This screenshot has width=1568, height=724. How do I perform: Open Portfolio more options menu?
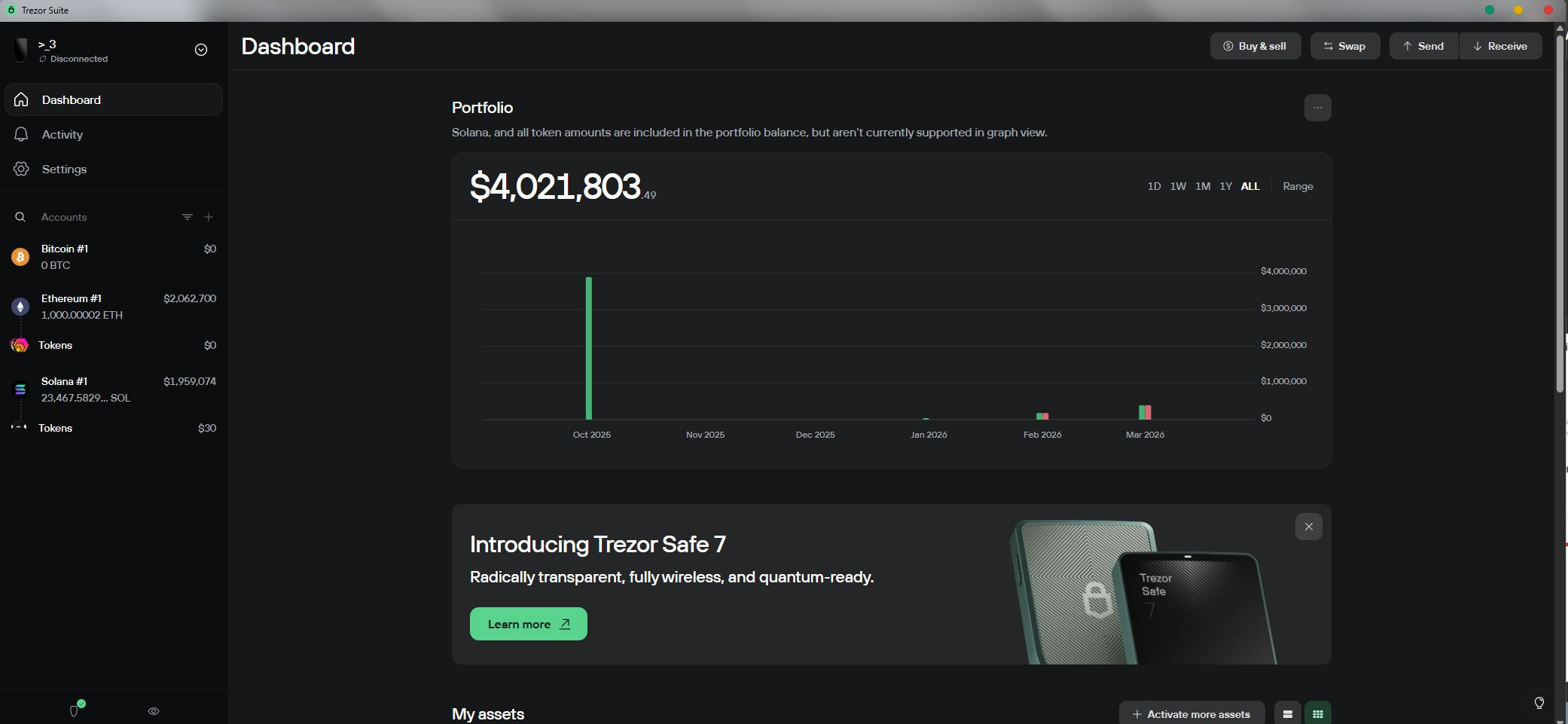[1317, 108]
